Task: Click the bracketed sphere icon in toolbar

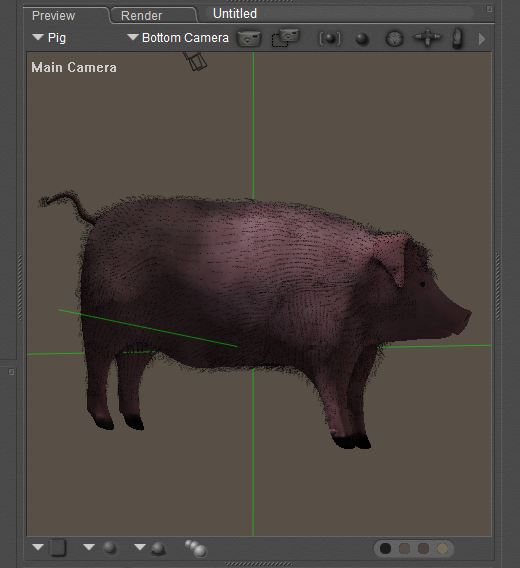Action: 330,39
